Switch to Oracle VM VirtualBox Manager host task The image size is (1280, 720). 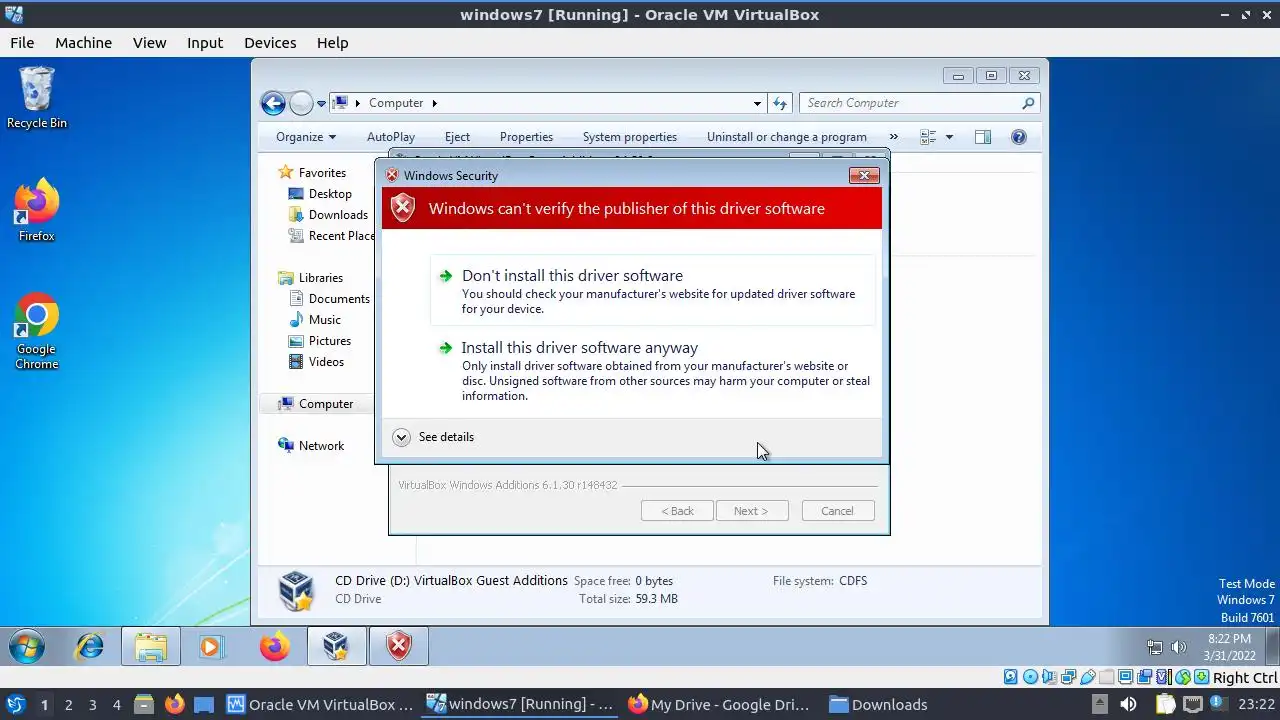click(320, 704)
